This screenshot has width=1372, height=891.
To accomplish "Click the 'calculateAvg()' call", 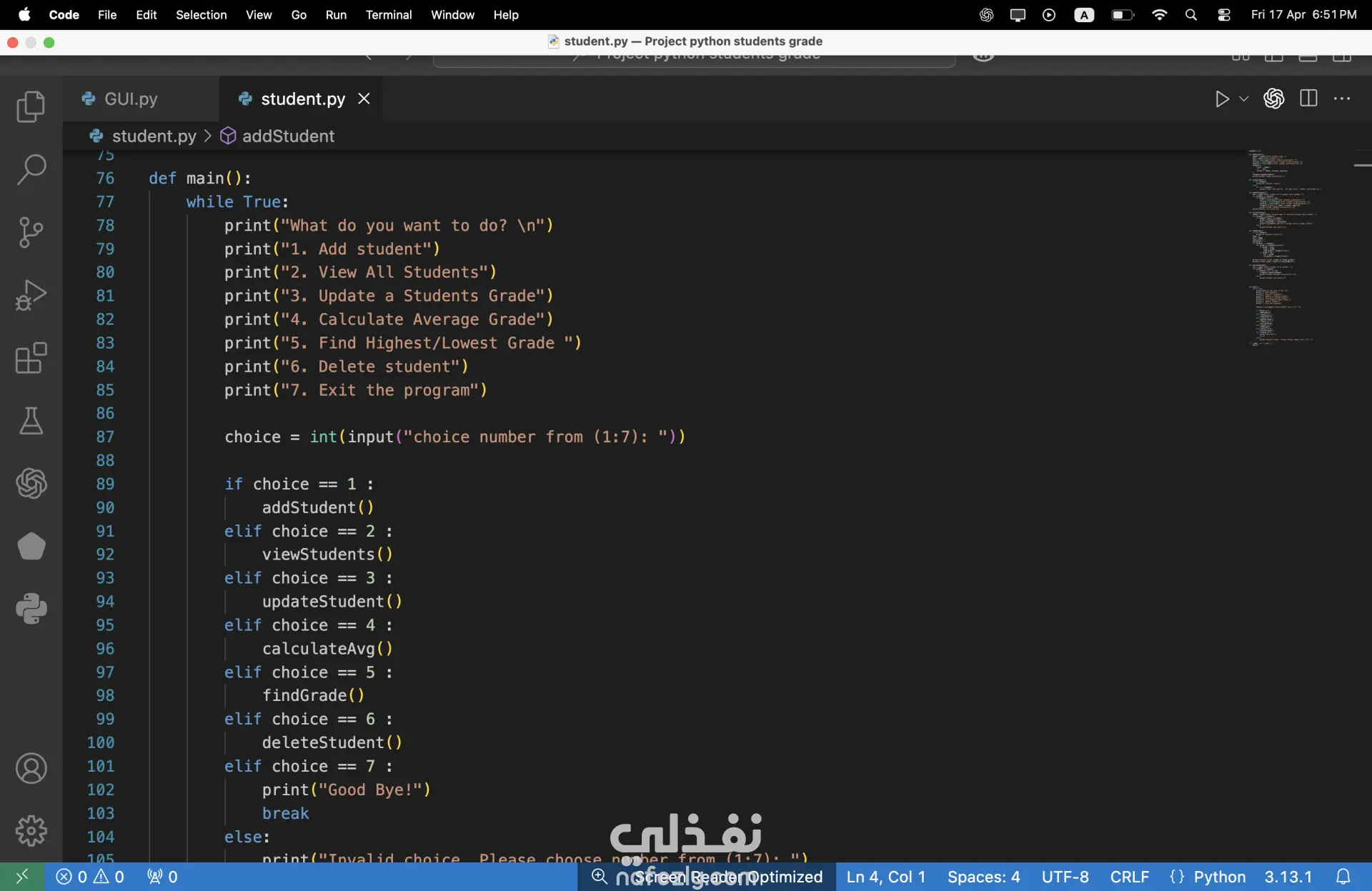I will 327,648.
